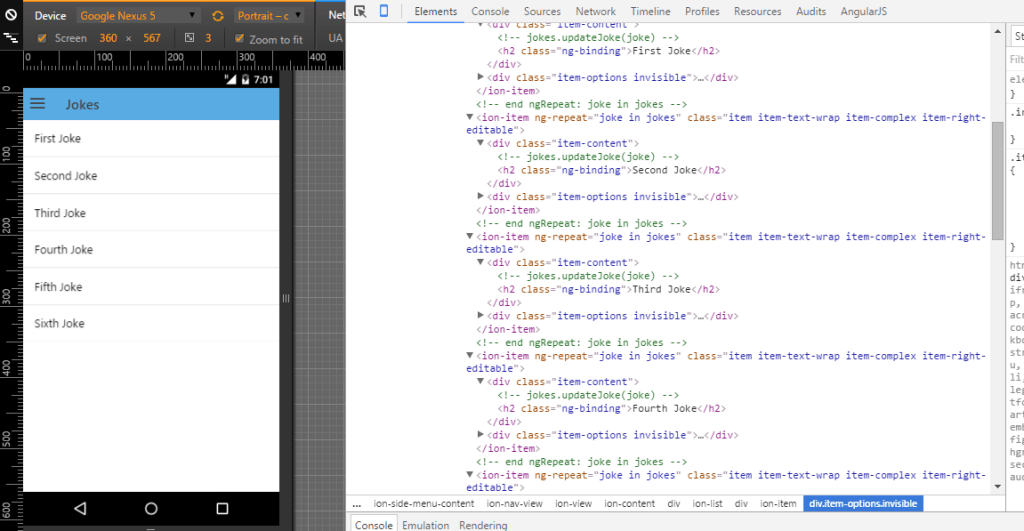Activate the inspect element cursor tool
The image size is (1024, 531).
tap(360, 11)
